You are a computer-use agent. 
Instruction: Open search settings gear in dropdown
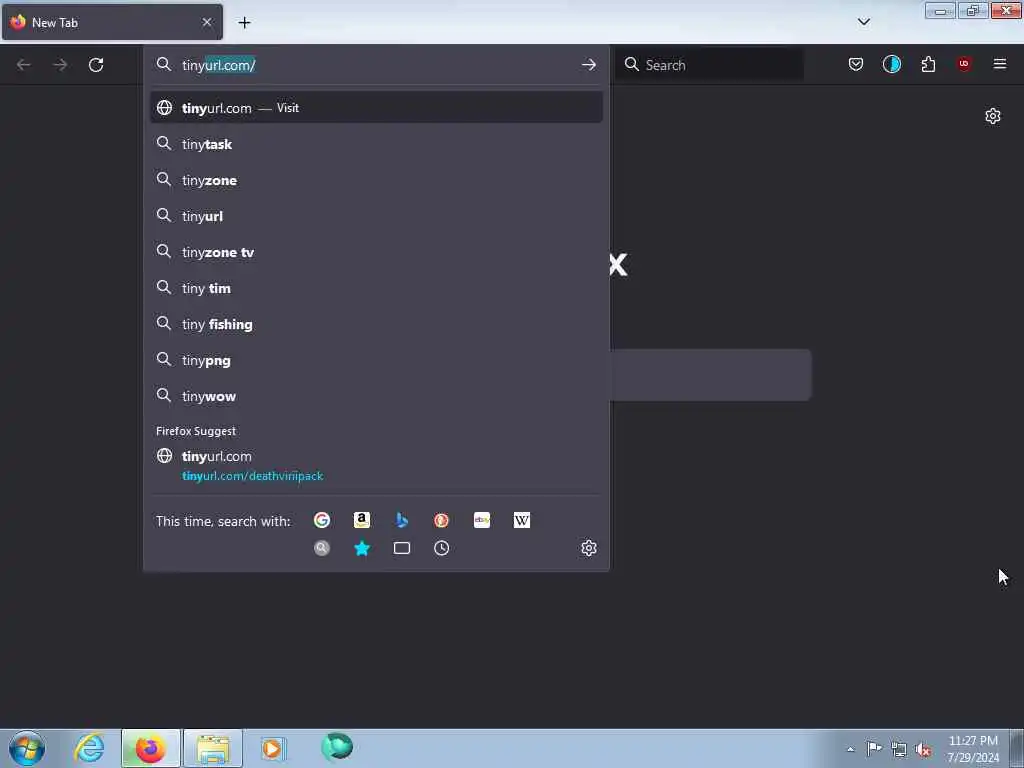(x=588, y=548)
